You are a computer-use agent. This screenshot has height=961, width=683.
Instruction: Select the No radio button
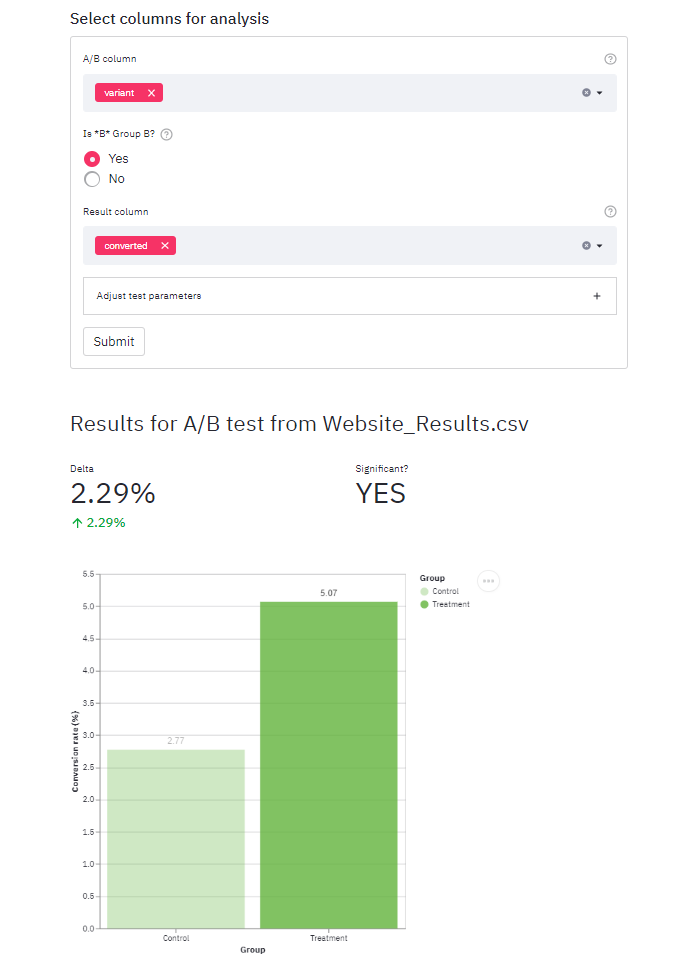pyautogui.click(x=92, y=179)
